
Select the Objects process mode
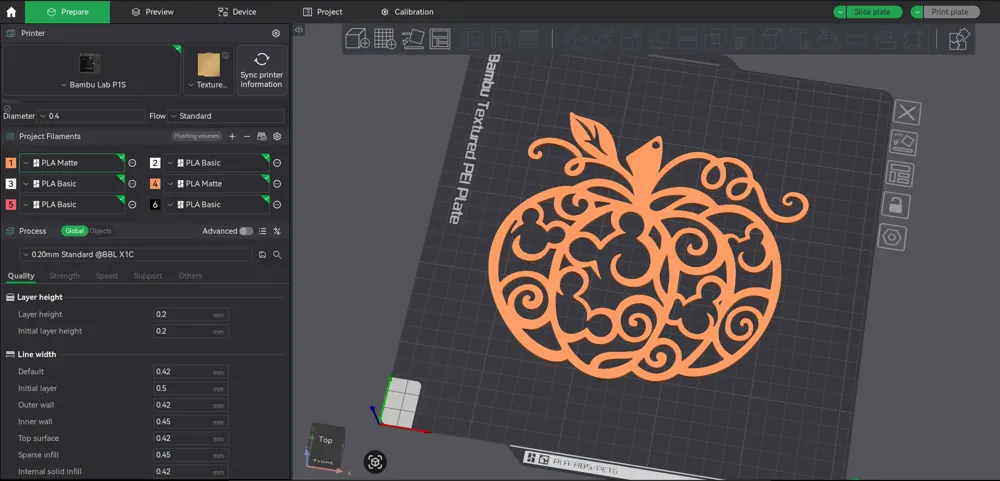(x=101, y=231)
